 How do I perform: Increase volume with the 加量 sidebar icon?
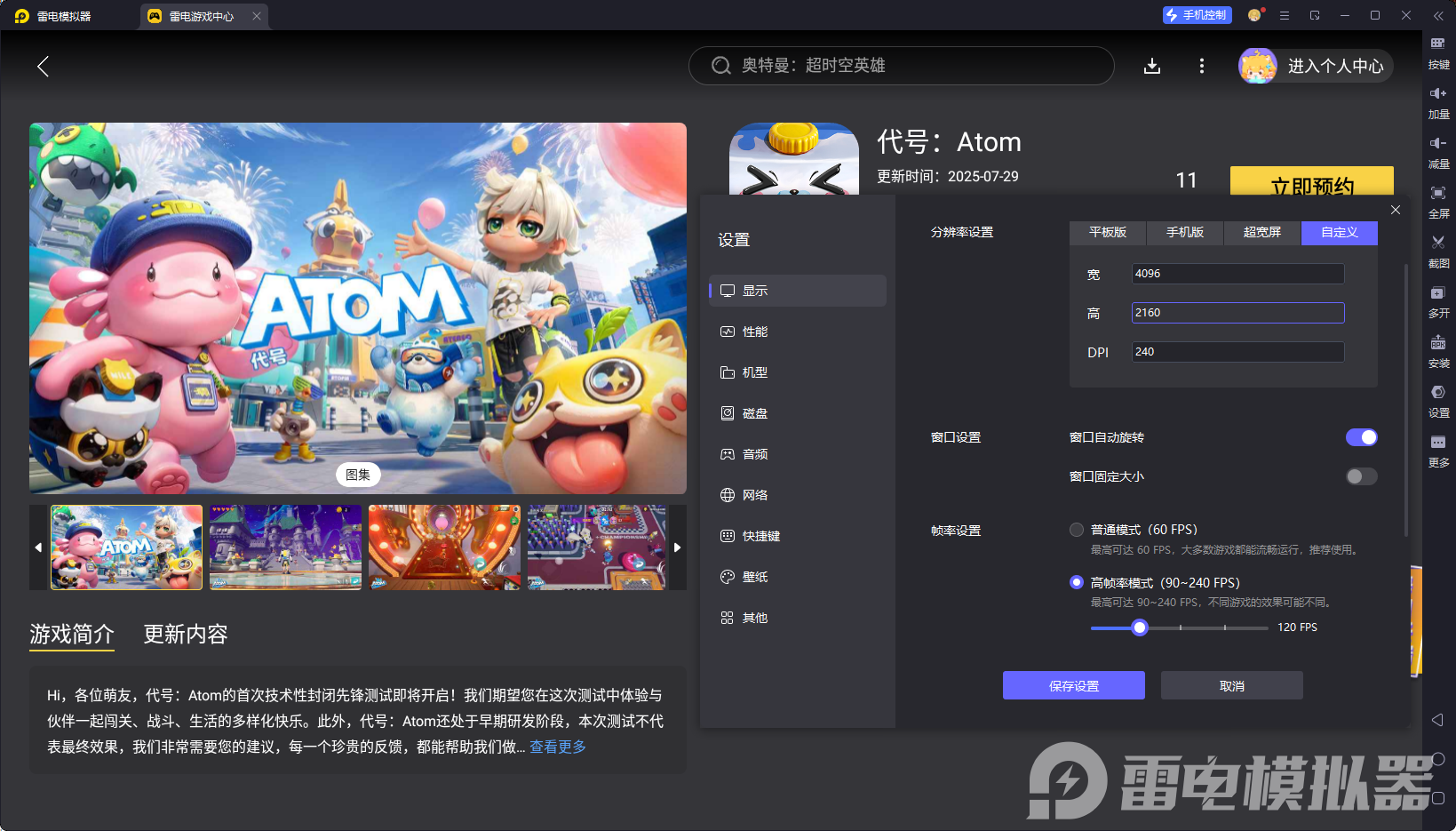click(1439, 102)
